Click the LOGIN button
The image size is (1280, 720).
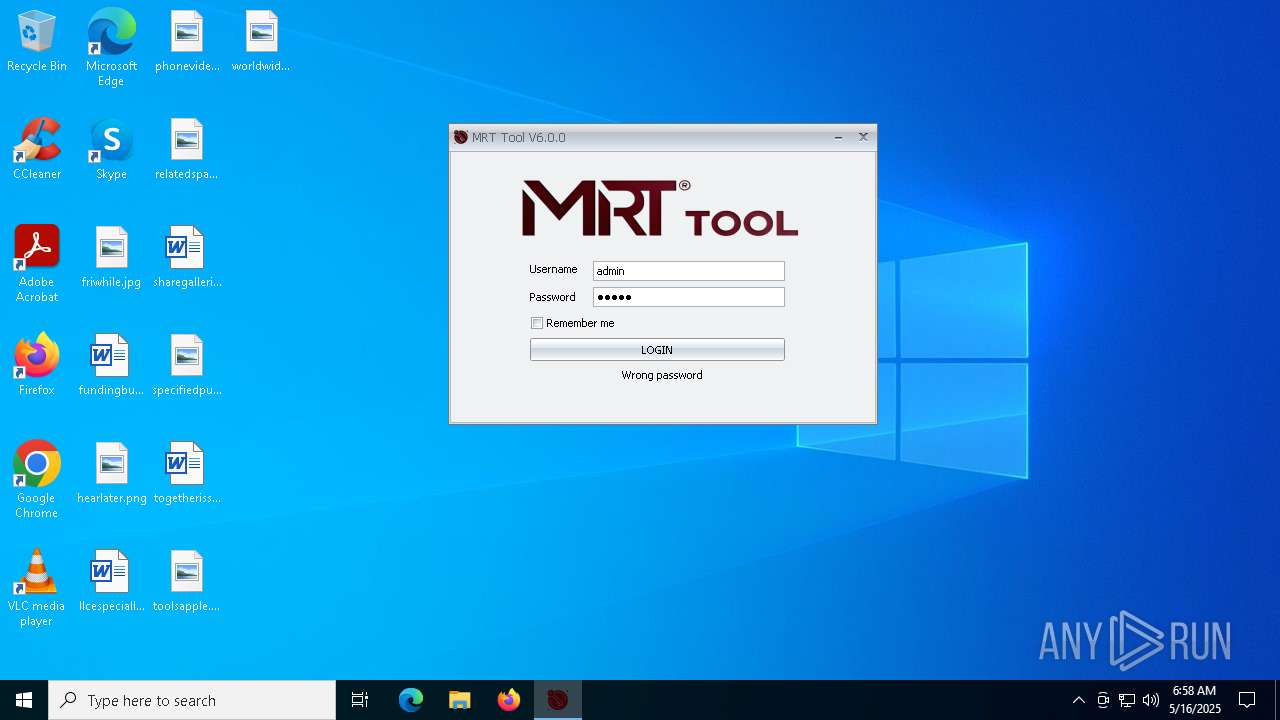[657, 350]
